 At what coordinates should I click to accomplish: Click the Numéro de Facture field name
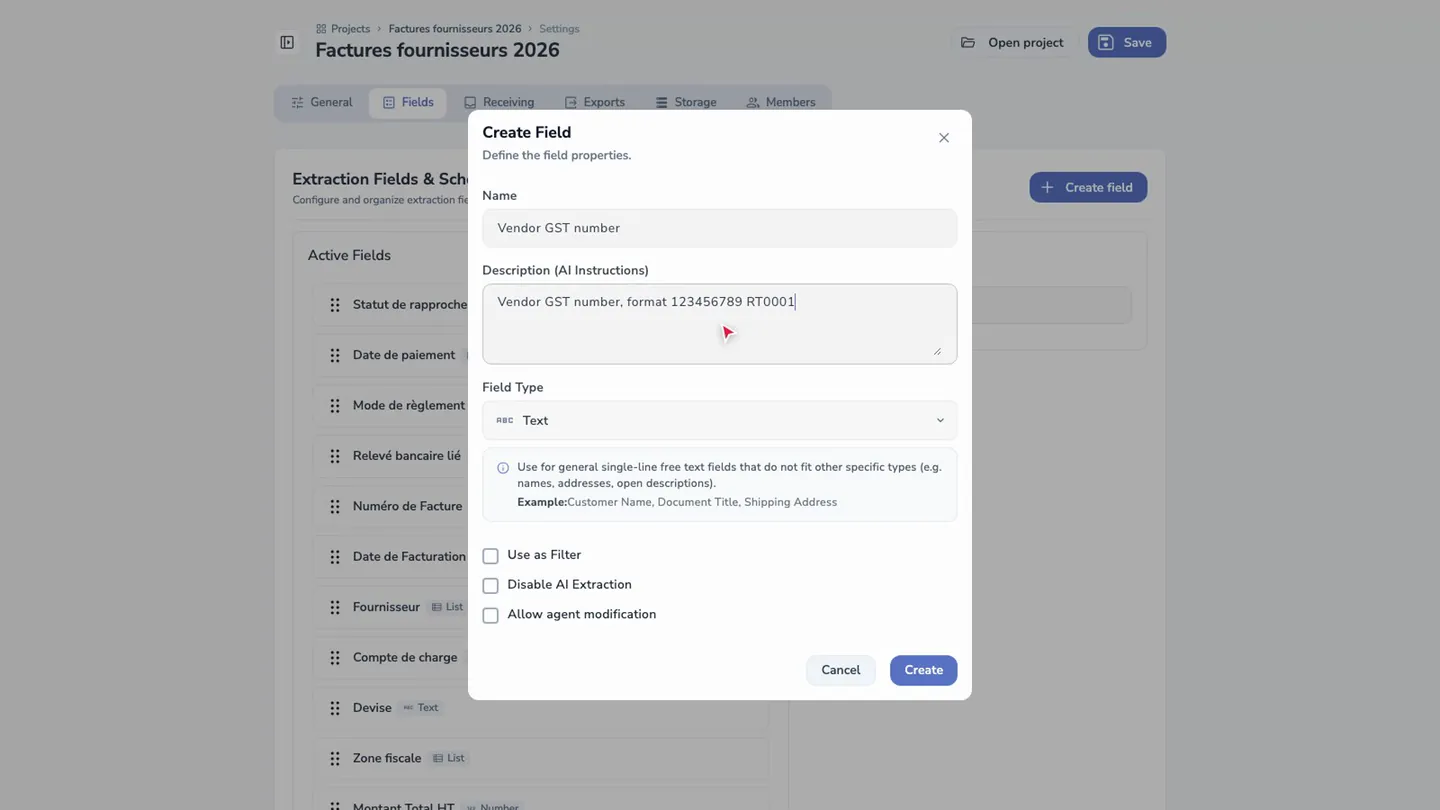pyautogui.click(x=407, y=507)
